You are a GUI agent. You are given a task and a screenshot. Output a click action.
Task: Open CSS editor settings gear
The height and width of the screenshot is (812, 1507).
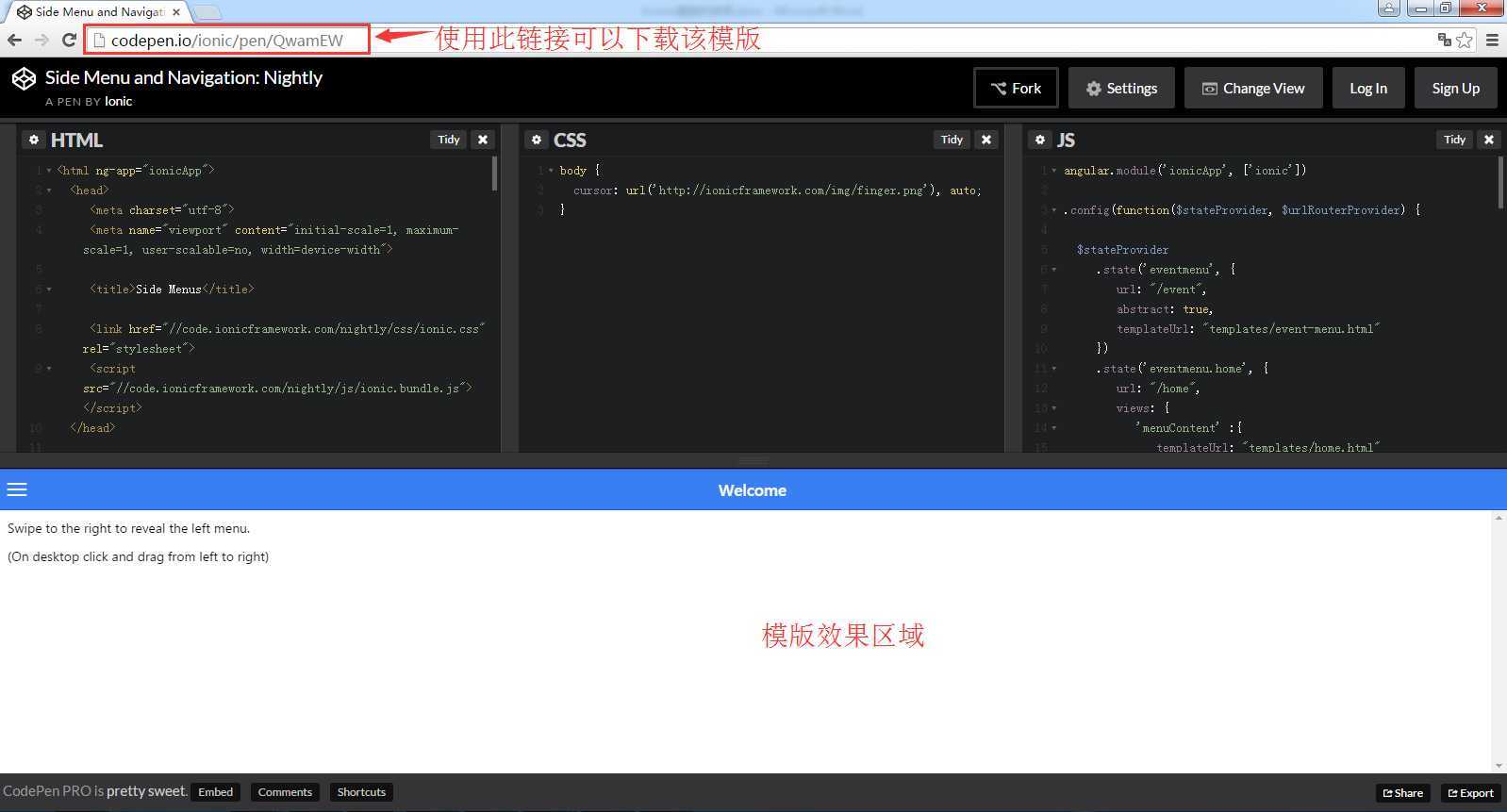coord(537,140)
